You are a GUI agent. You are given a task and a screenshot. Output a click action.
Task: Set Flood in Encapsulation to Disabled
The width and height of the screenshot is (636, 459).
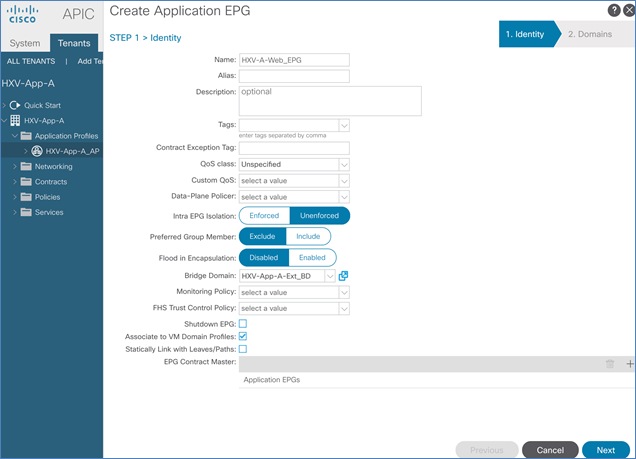point(264,257)
